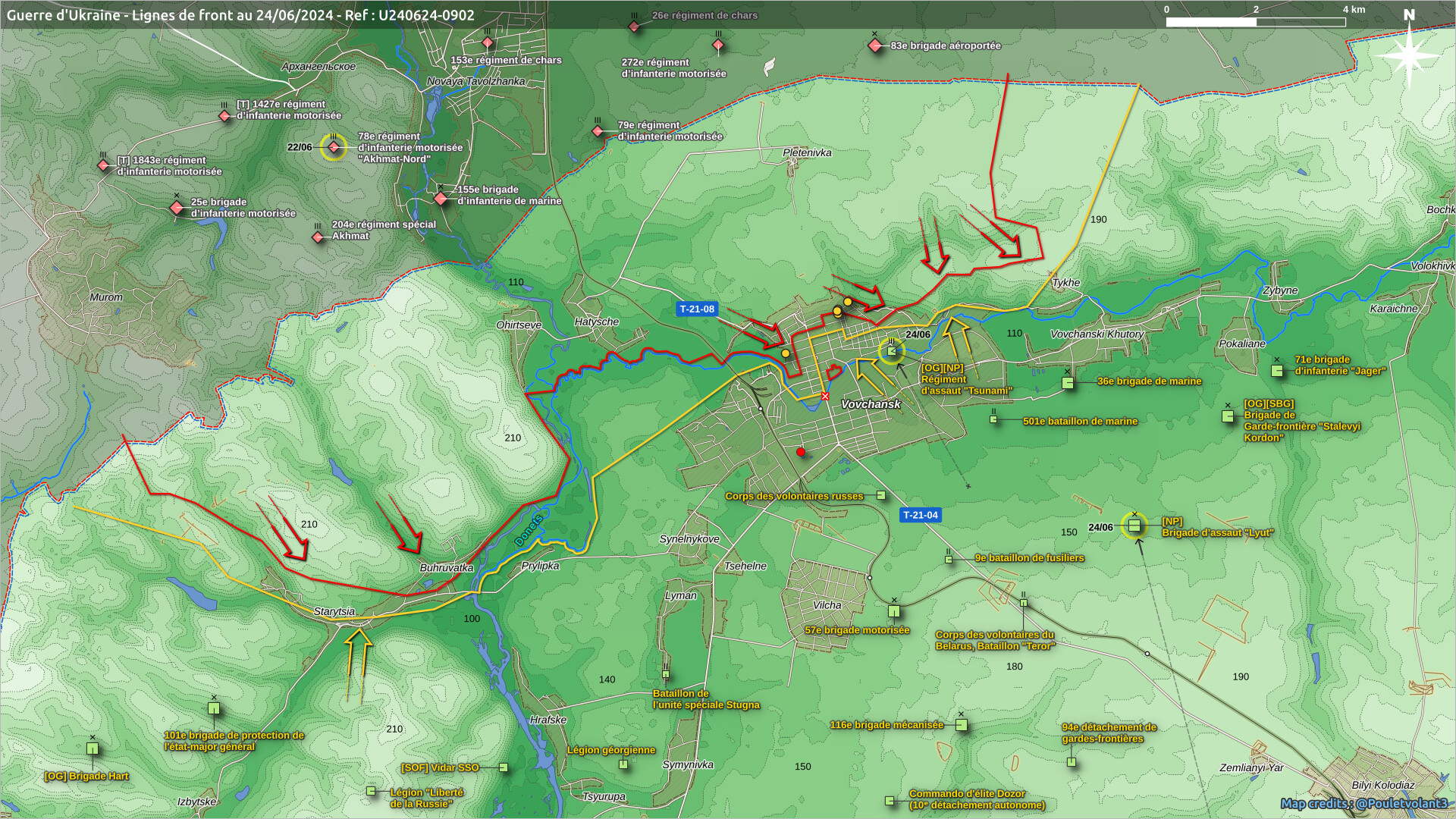This screenshot has height=819, width=1456.
Task: Click the 71e brigade Jager unit marker
Action: tap(1277, 371)
